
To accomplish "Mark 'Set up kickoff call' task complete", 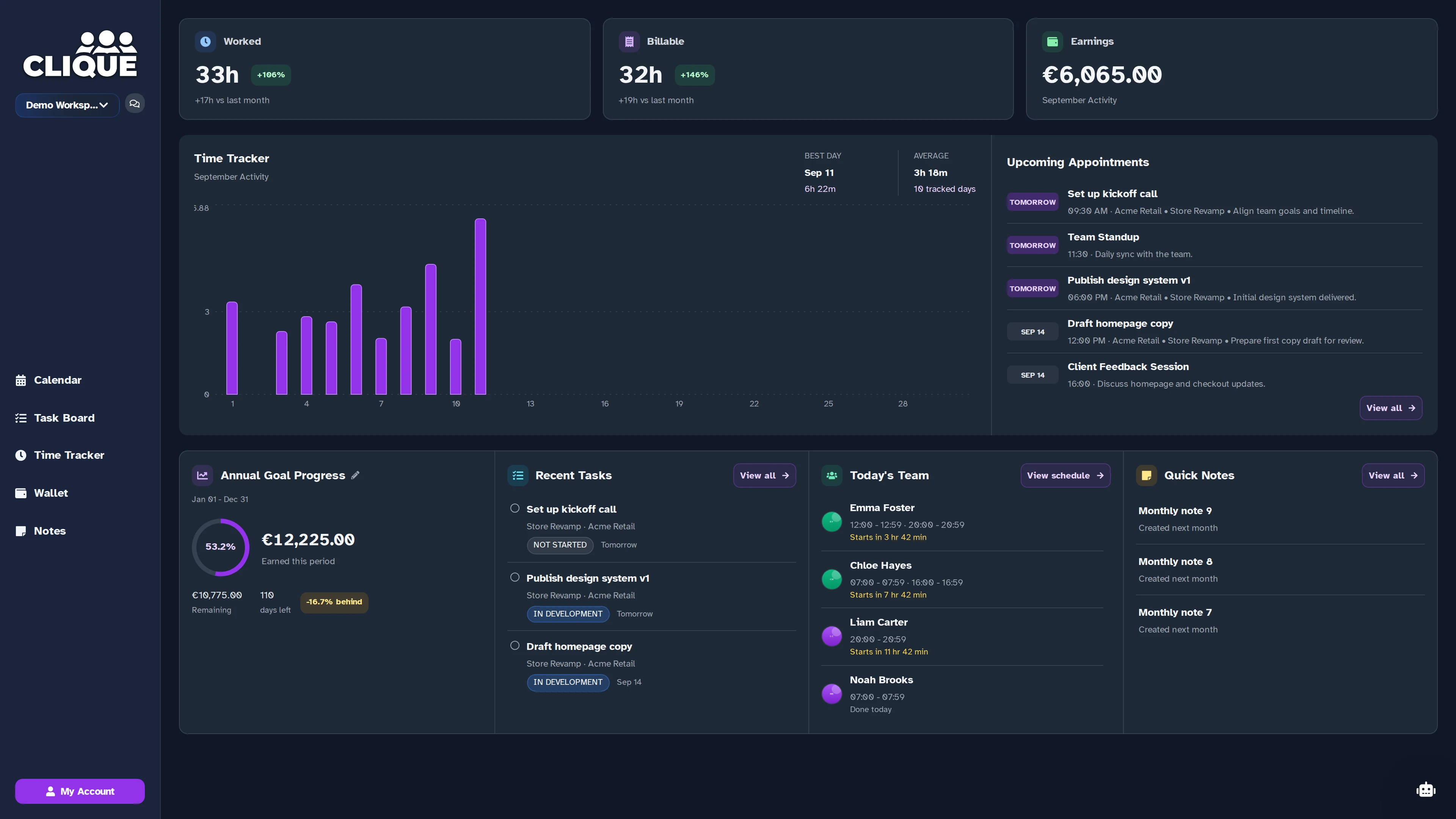I will pos(515,508).
